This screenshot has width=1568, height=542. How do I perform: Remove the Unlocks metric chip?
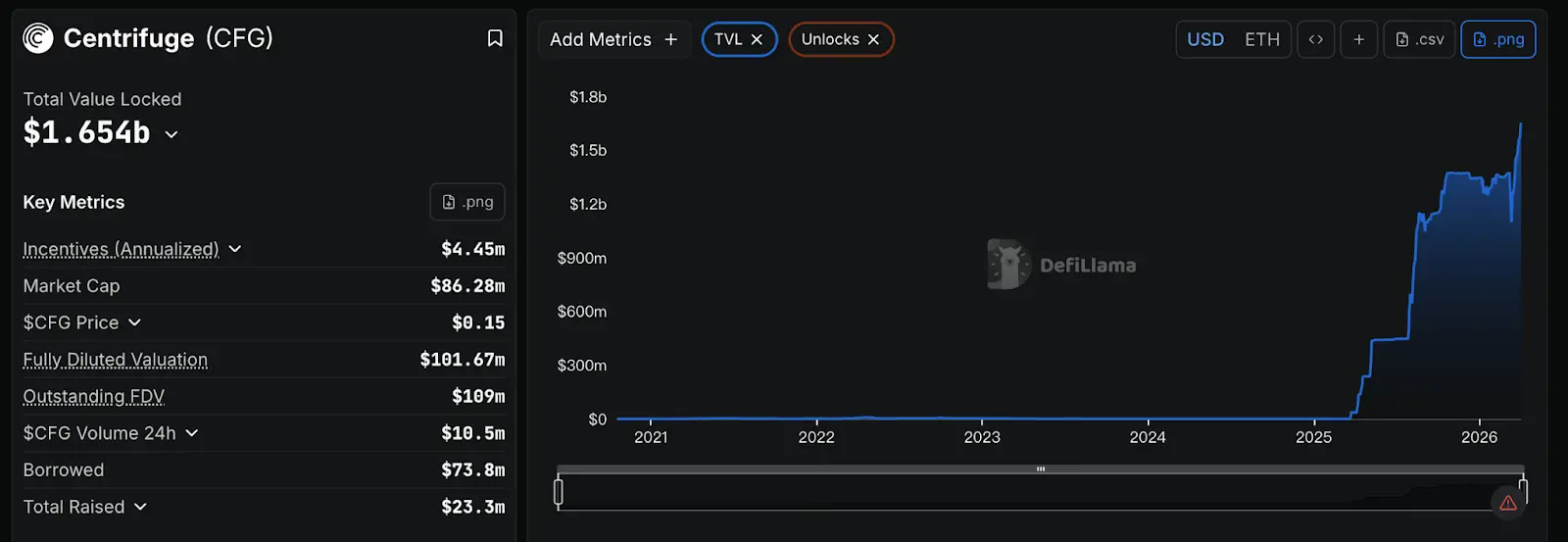click(x=873, y=39)
